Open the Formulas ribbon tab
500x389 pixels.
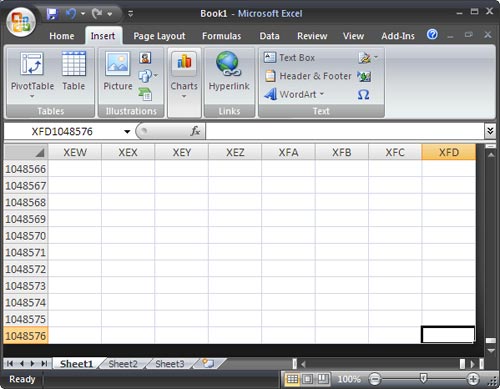click(222, 36)
